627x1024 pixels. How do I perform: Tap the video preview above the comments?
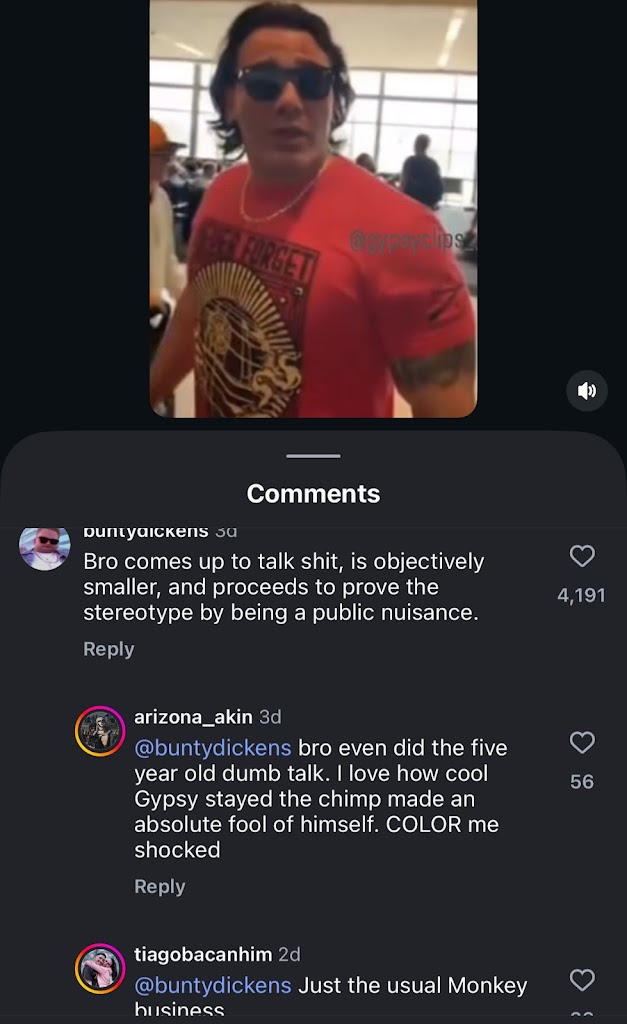point(313,208)
